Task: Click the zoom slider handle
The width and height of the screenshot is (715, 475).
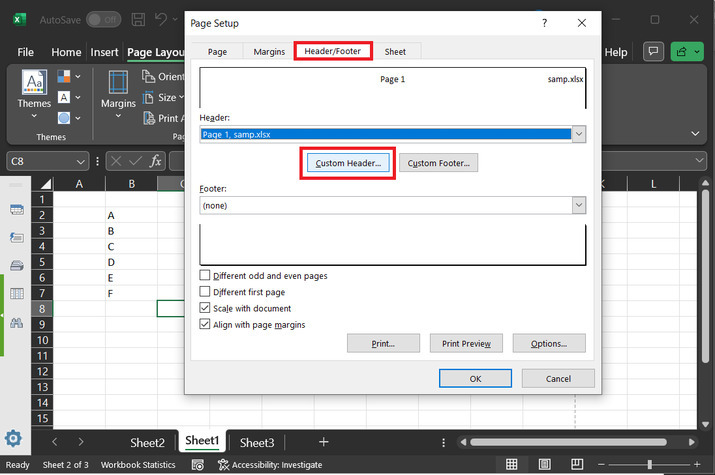Action: [x=649, y=464]
